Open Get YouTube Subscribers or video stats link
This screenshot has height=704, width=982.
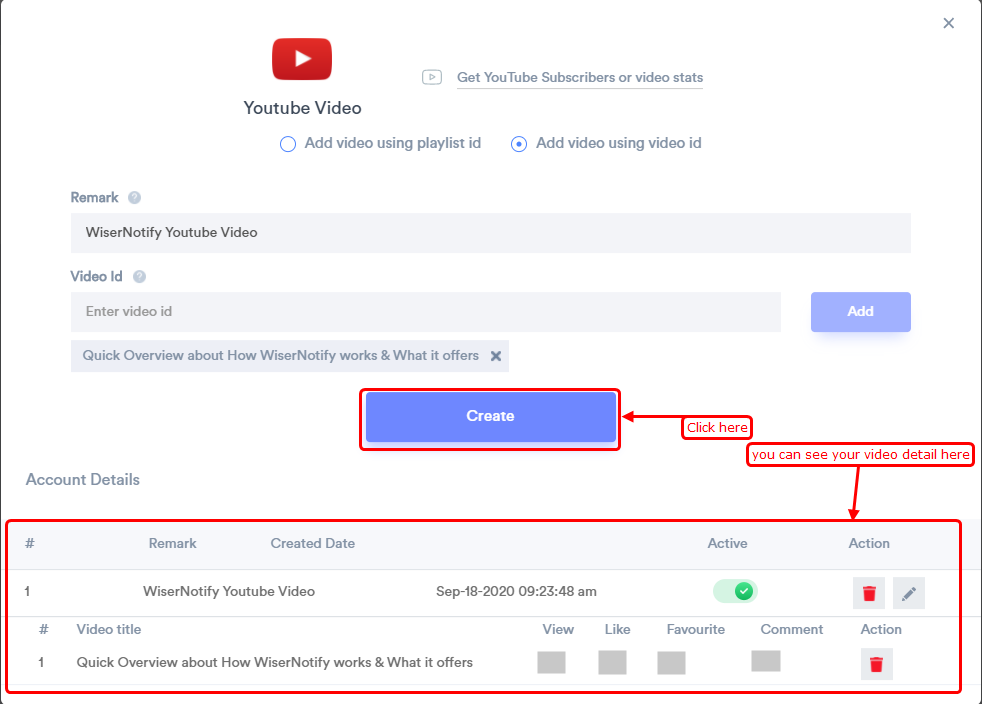580,77
